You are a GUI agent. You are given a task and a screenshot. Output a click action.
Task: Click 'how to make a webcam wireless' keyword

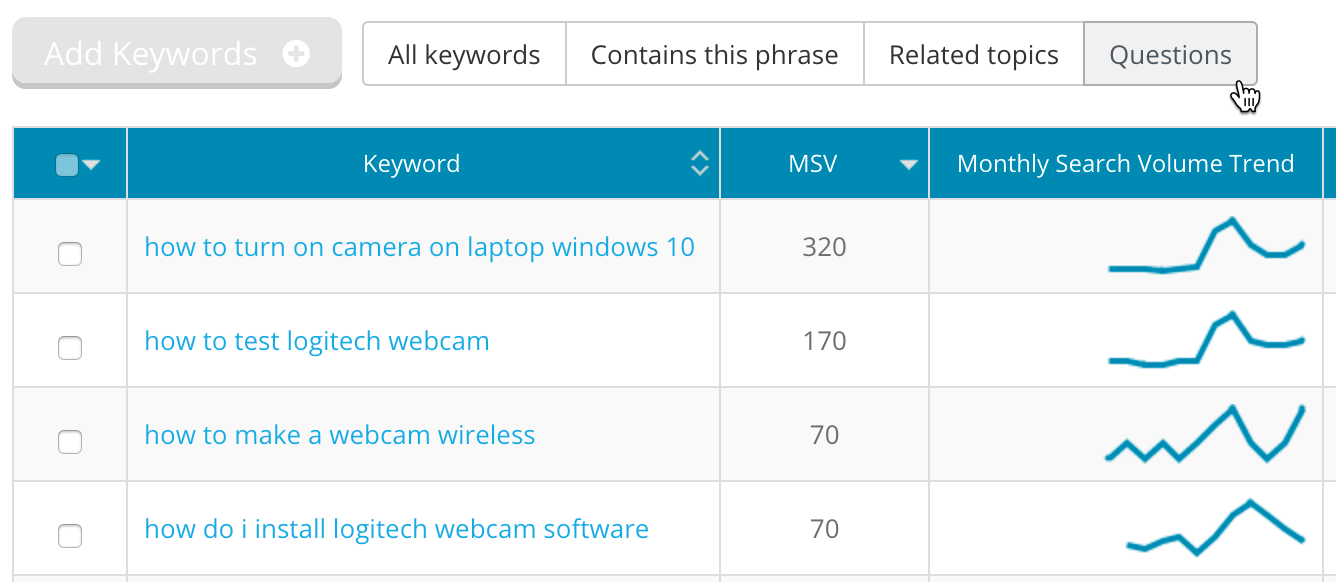coord(340,435)
